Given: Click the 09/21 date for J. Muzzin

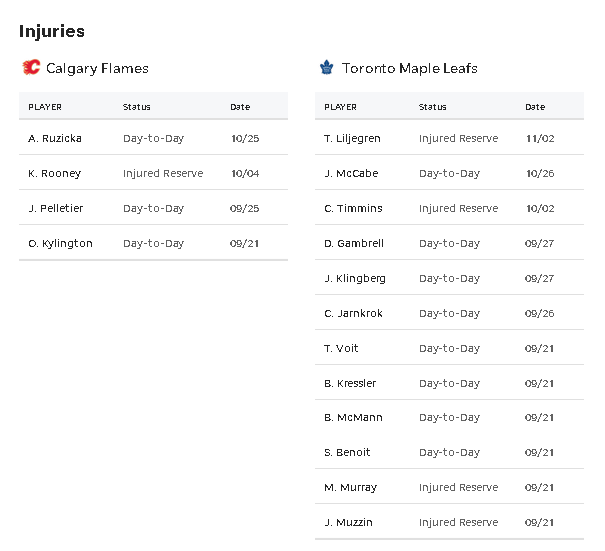Looking at the screenshot, I should click(x=539, y=523).
